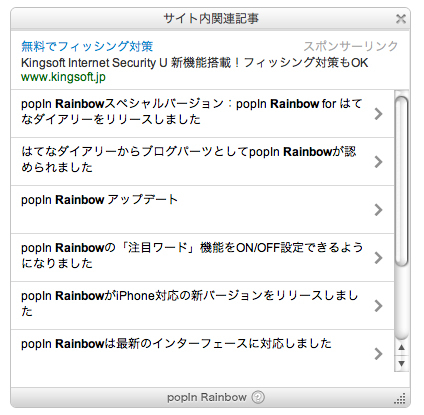Click the chevron beside the 注目ワード article
This screenshot has width=424, height=415.
coord(378,258)
